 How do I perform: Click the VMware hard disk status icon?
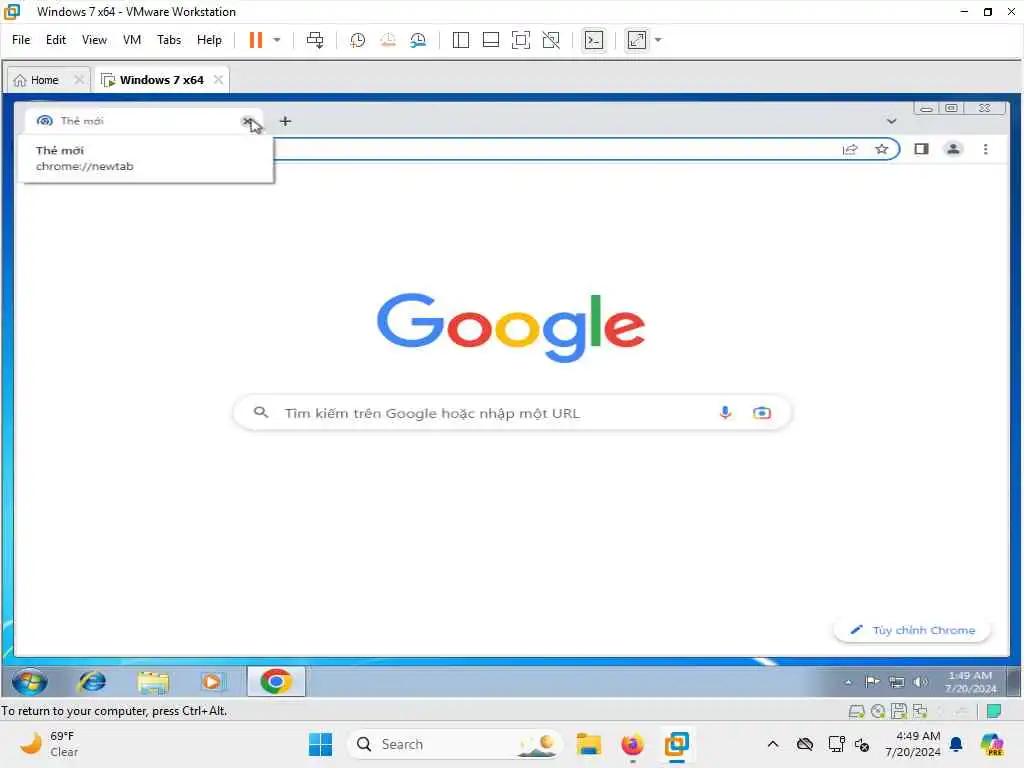tap(856, 711)
